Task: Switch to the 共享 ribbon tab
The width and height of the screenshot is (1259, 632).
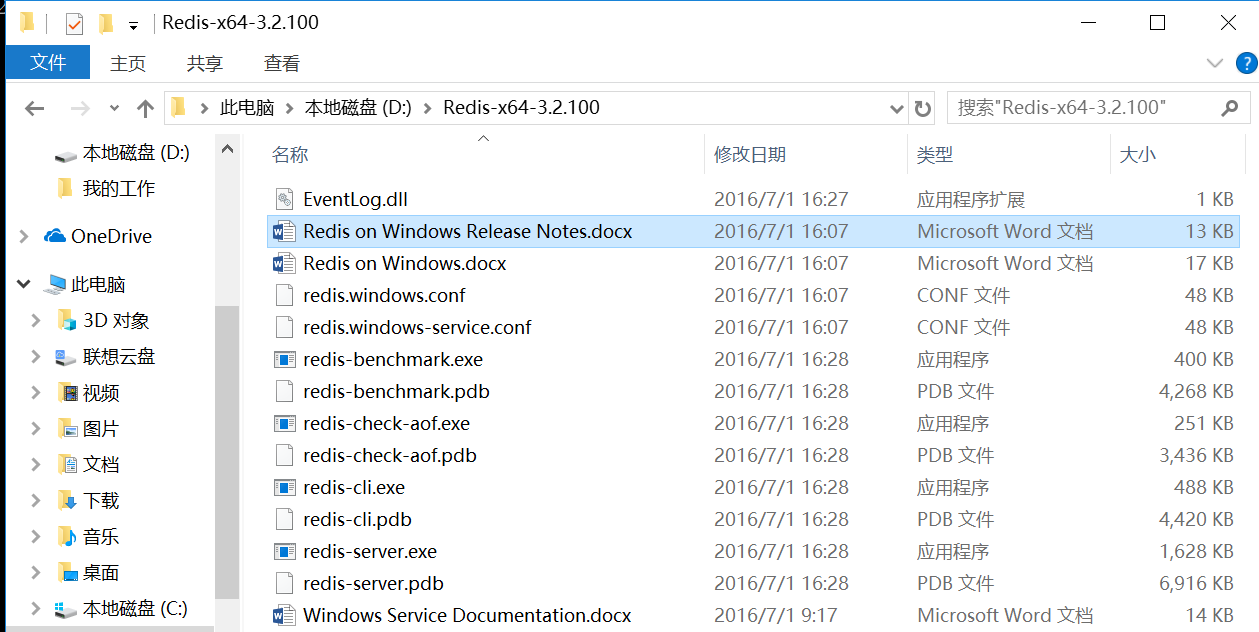Action: (x=205, y=63)
